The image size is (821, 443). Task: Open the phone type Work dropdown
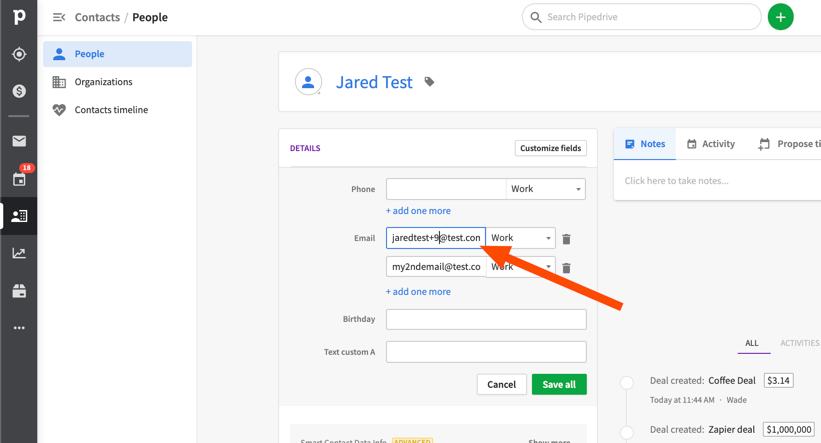click(546, 189)
